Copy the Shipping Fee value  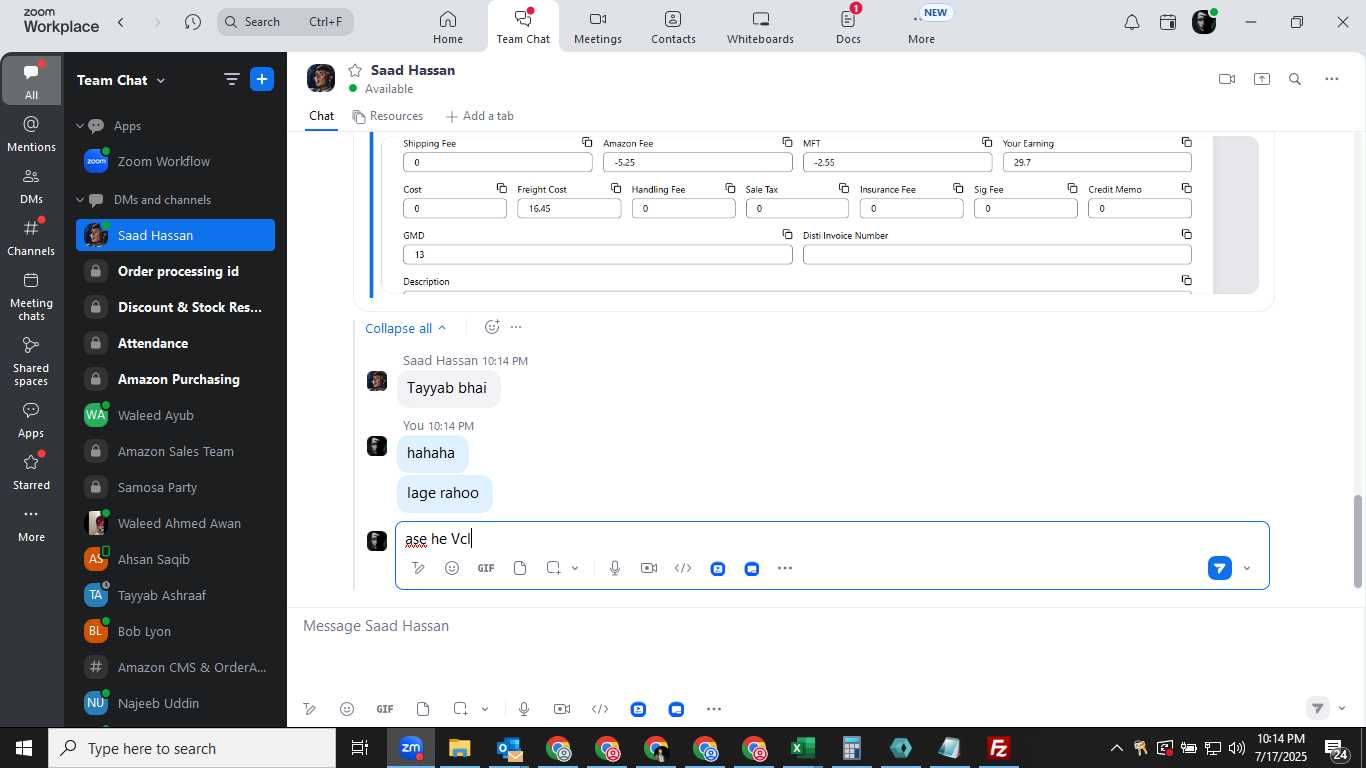click(x=587, y=143)
